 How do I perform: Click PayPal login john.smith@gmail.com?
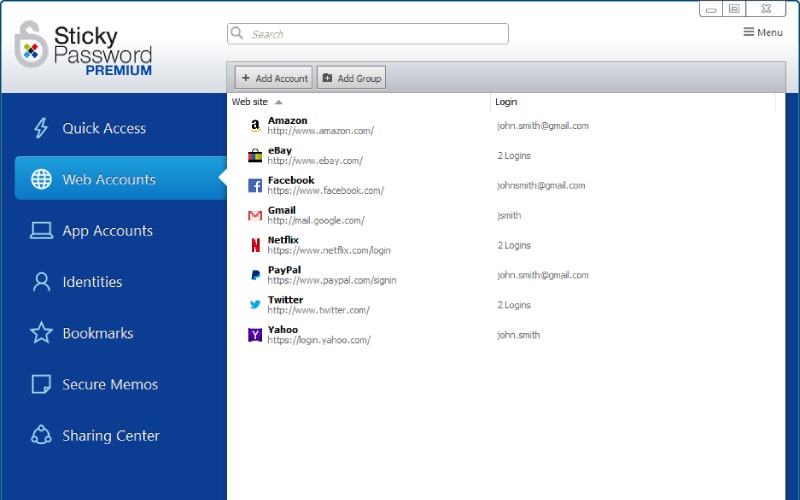tap(543, 275)
